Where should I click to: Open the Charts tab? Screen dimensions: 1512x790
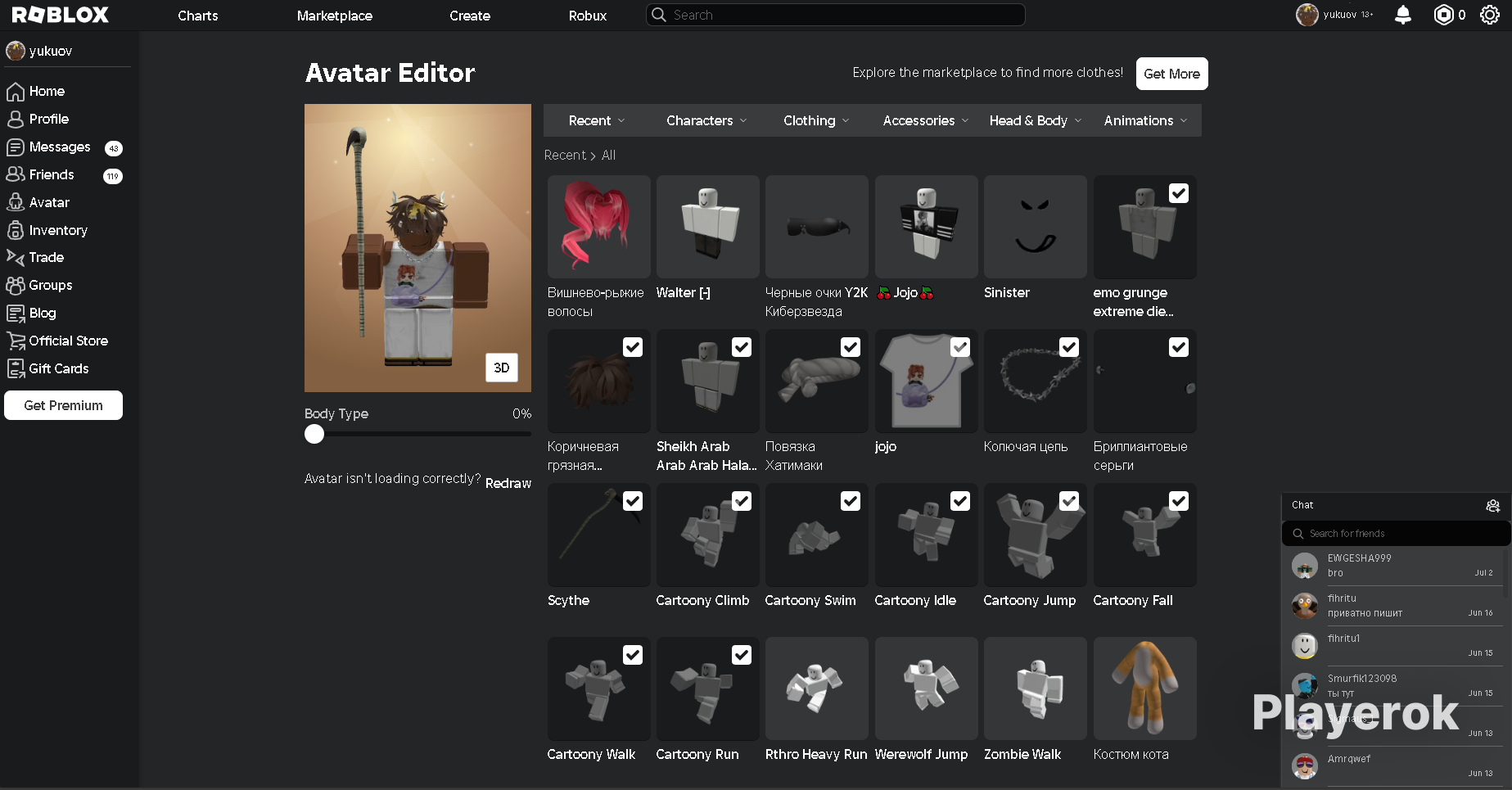pyautogui.click(x=198, y=16)
